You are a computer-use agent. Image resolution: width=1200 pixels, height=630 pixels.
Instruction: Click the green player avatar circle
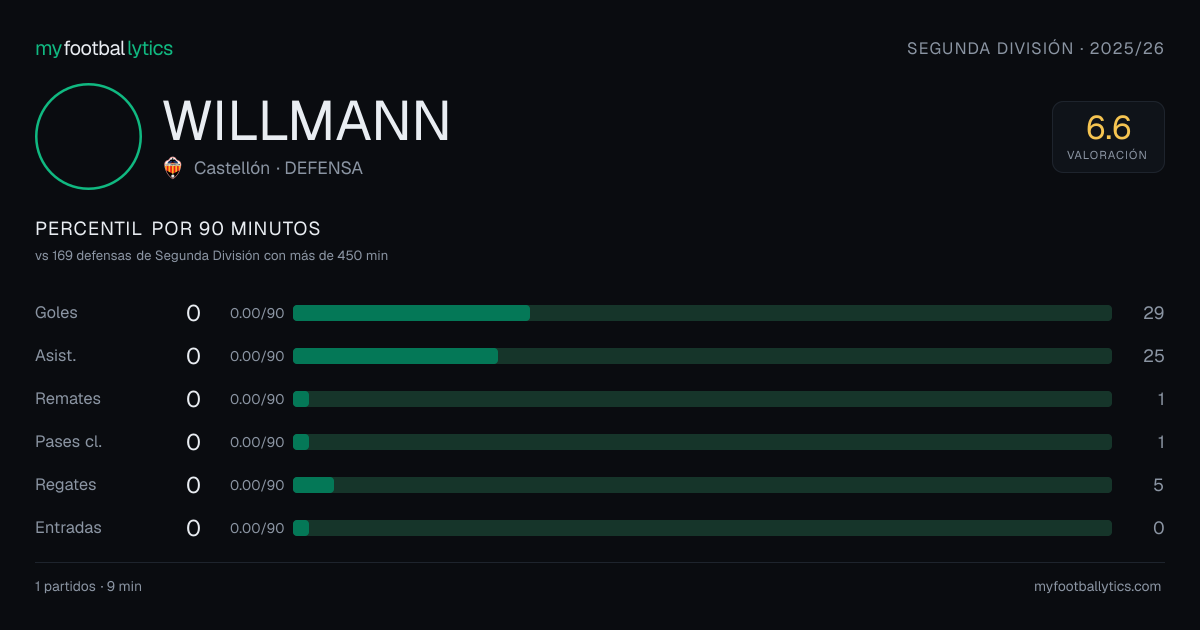[88, 136]
